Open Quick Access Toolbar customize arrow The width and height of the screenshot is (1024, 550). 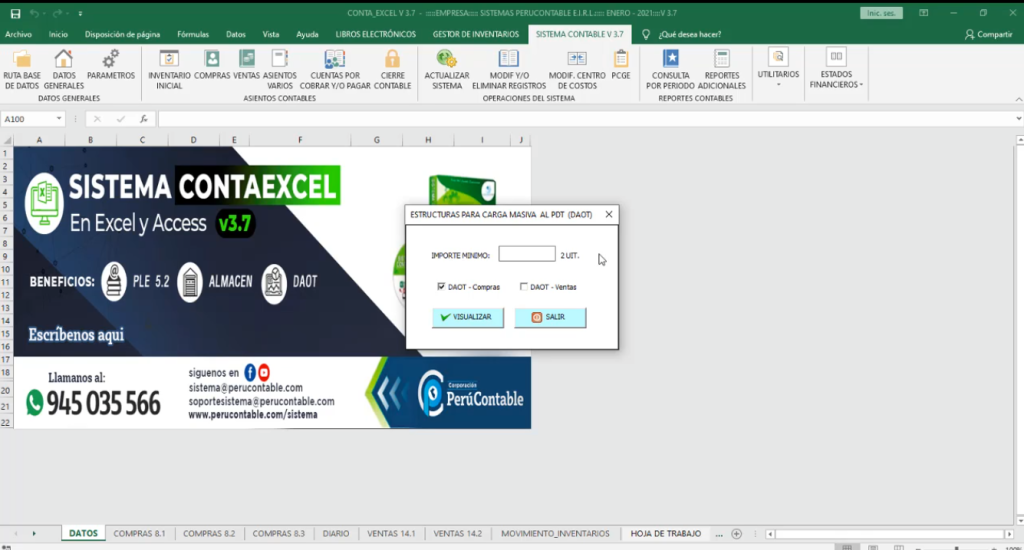(x=80, y=13)
